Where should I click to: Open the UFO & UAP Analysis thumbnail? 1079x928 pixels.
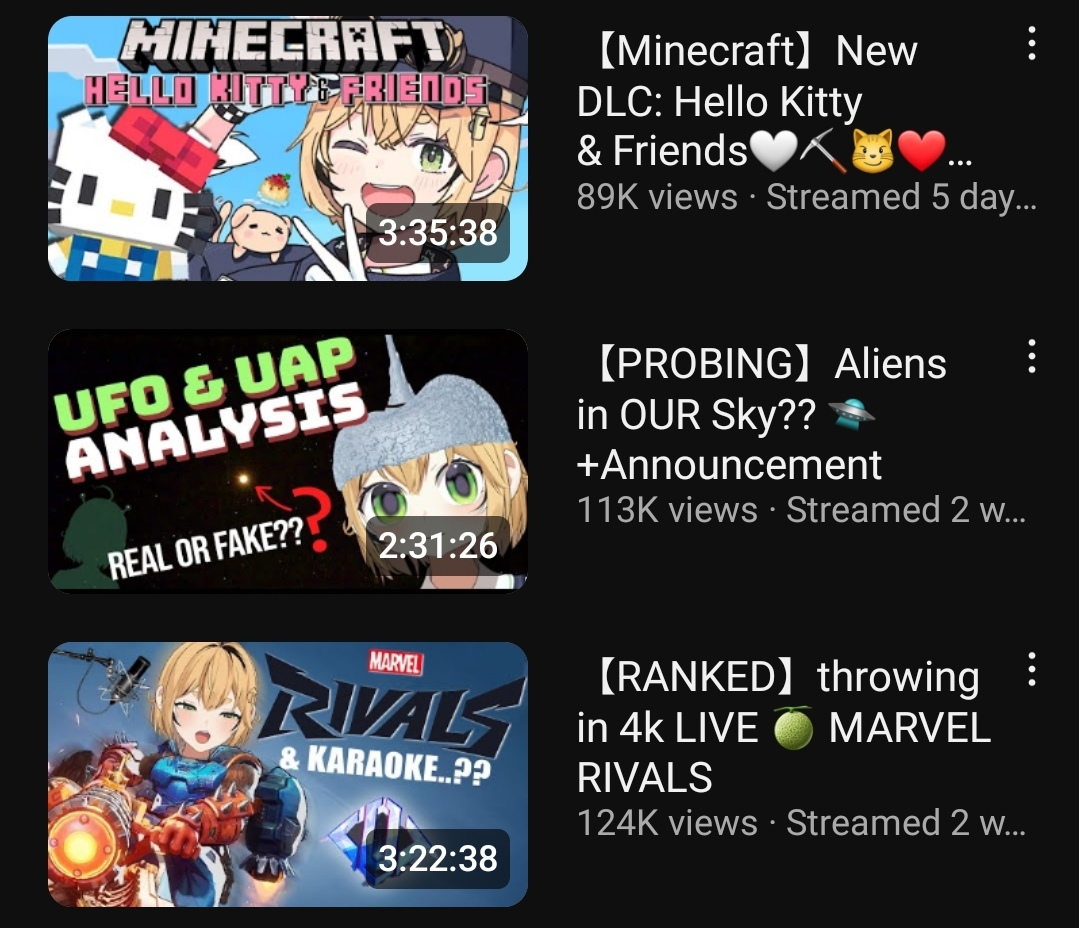click(288, 461)
